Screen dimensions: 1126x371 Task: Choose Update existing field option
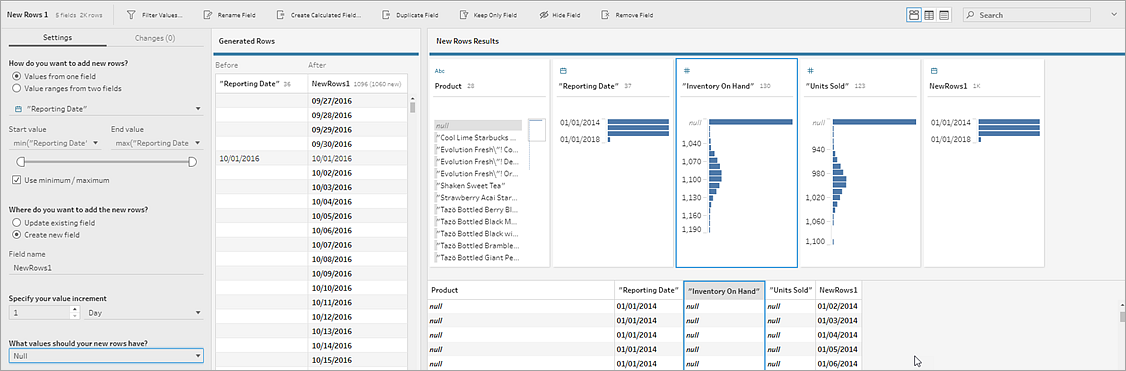(17, 222)
